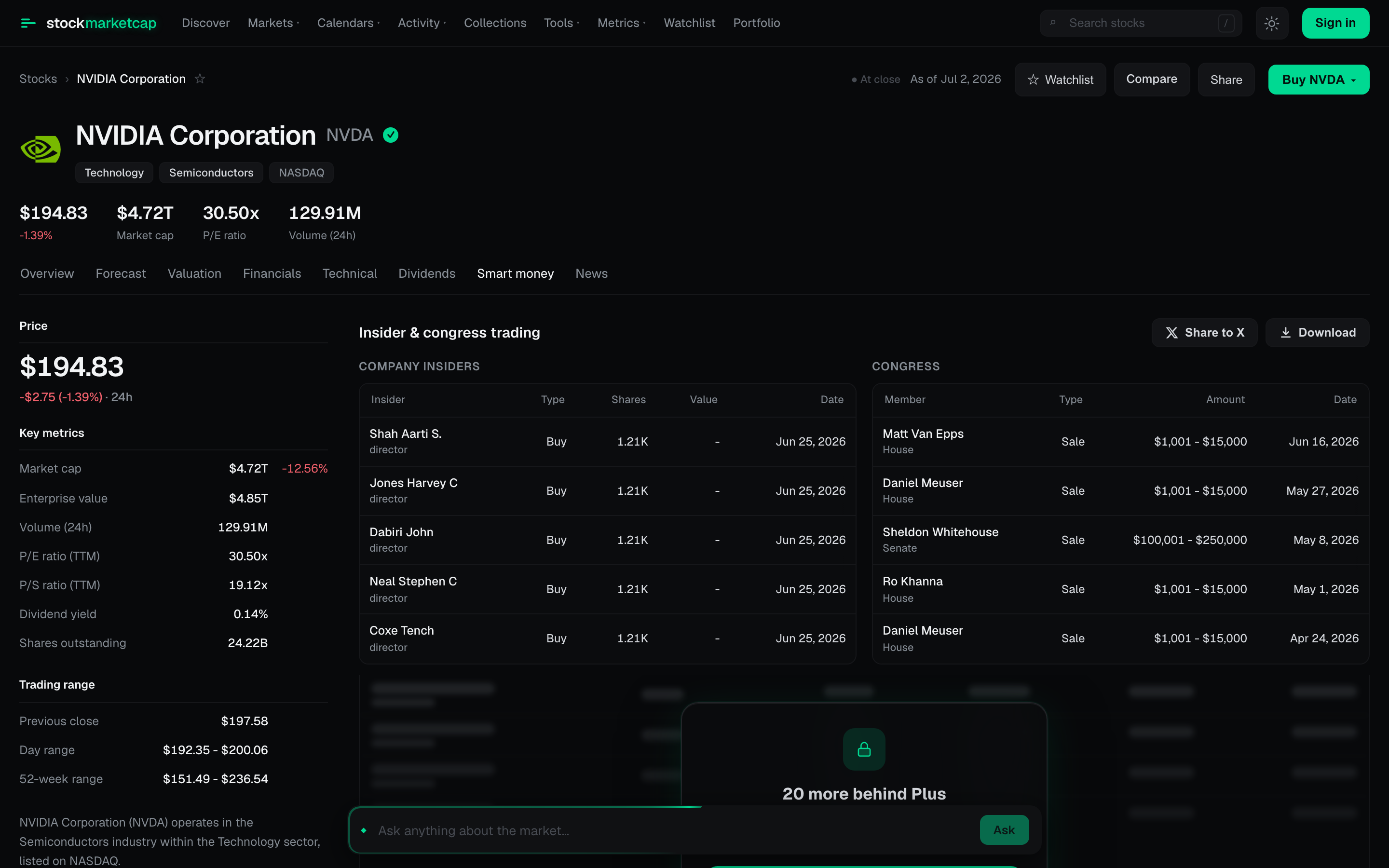Open the Valuation tab
Image resolution: width=1389 pixels, height=868 pixels.
(x=194, y=273)
